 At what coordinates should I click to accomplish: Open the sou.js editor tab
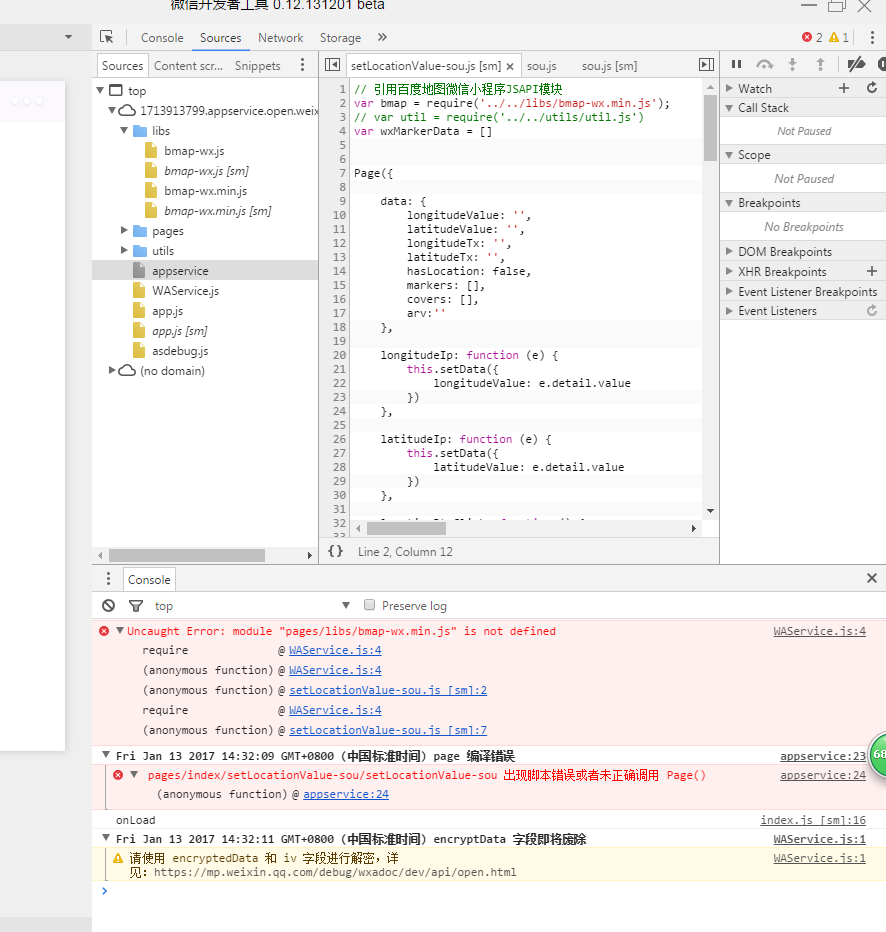[541, 66]
